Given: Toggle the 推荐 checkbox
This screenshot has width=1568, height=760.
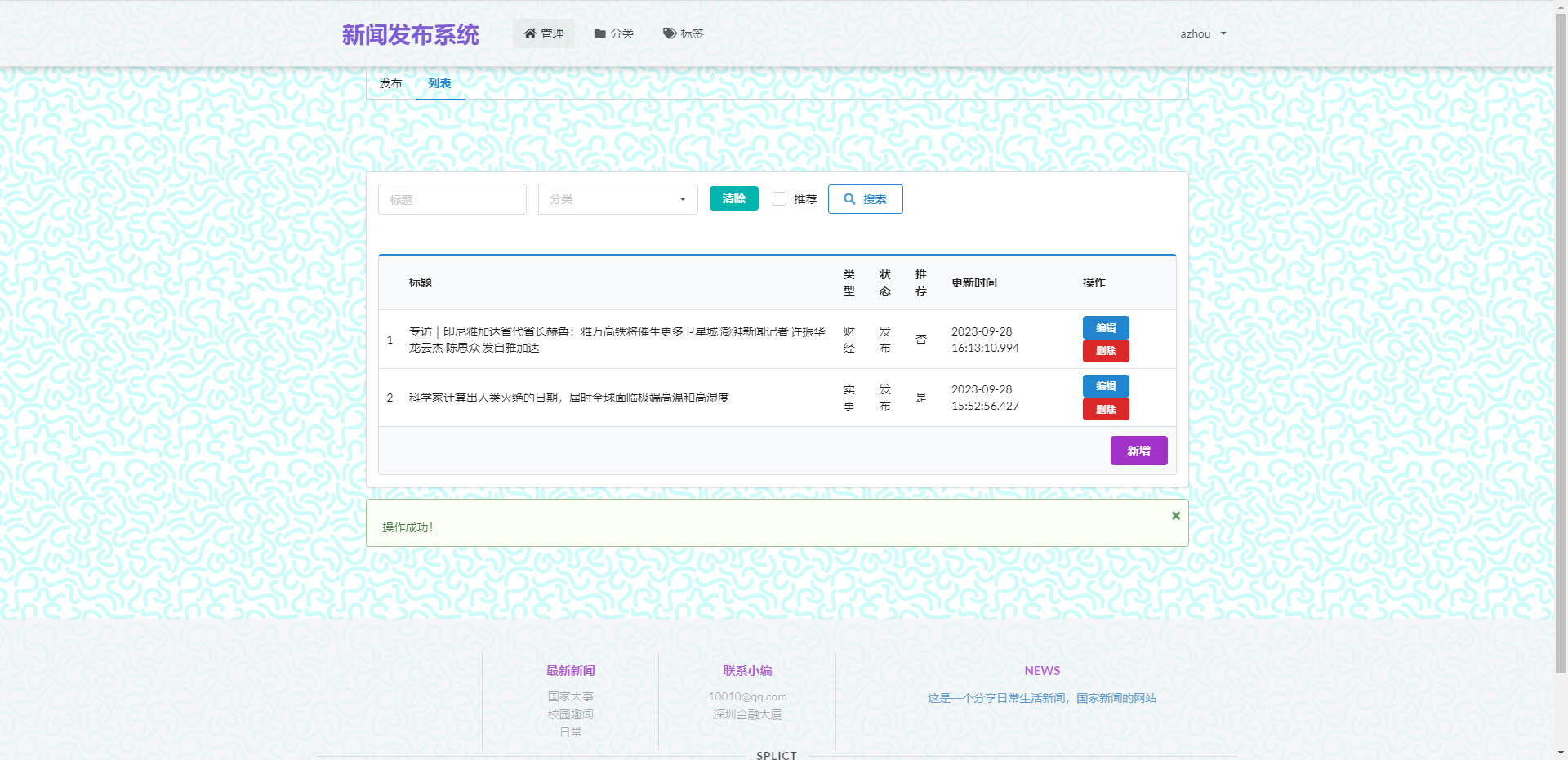Looking at the screenshot, I should (x=779, y=199).
